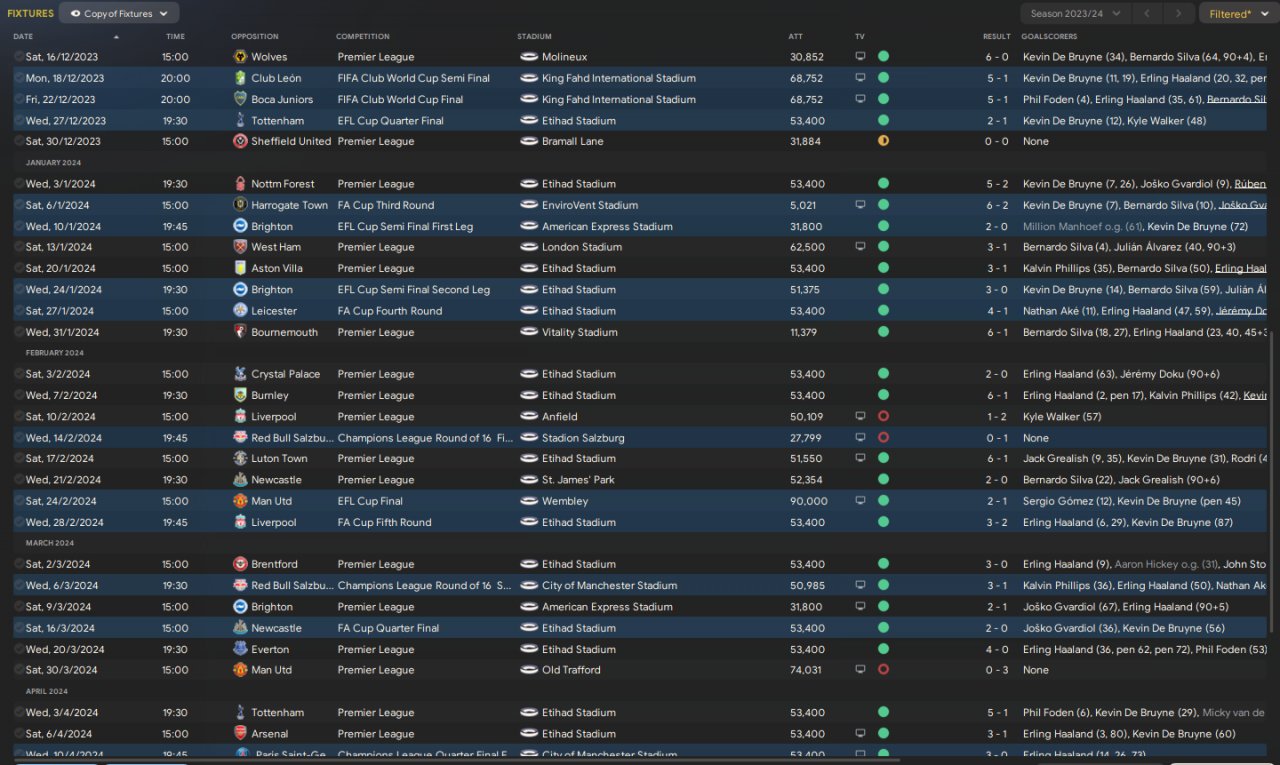Viewport: 1280px width, 765px height.
Task: Click the Crystal Palace crest
Action: coord(240,374)
